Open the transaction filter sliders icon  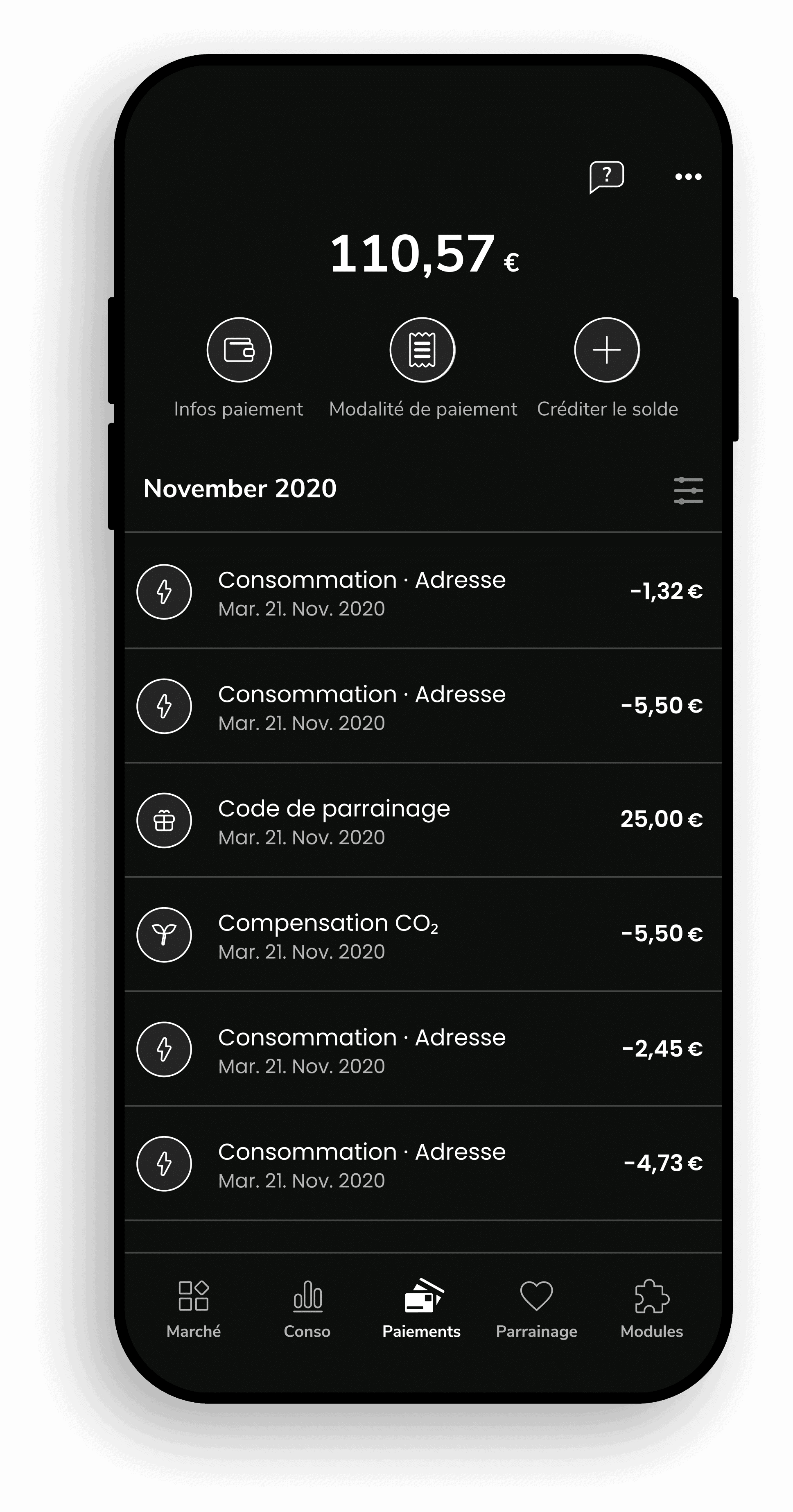688,491
